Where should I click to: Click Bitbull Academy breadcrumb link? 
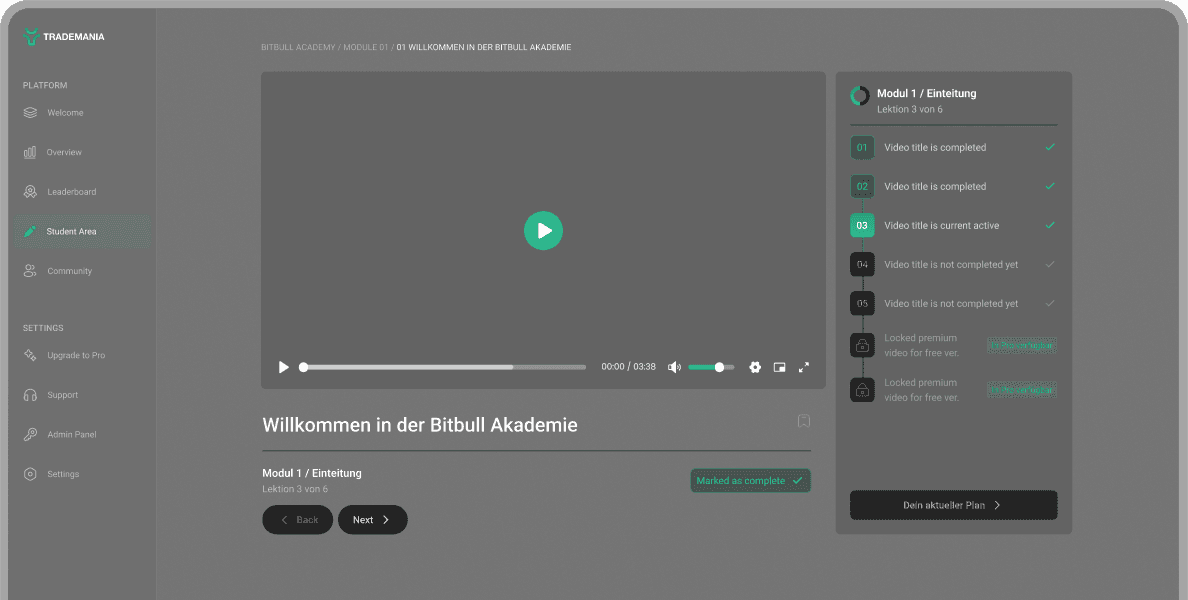298,47
